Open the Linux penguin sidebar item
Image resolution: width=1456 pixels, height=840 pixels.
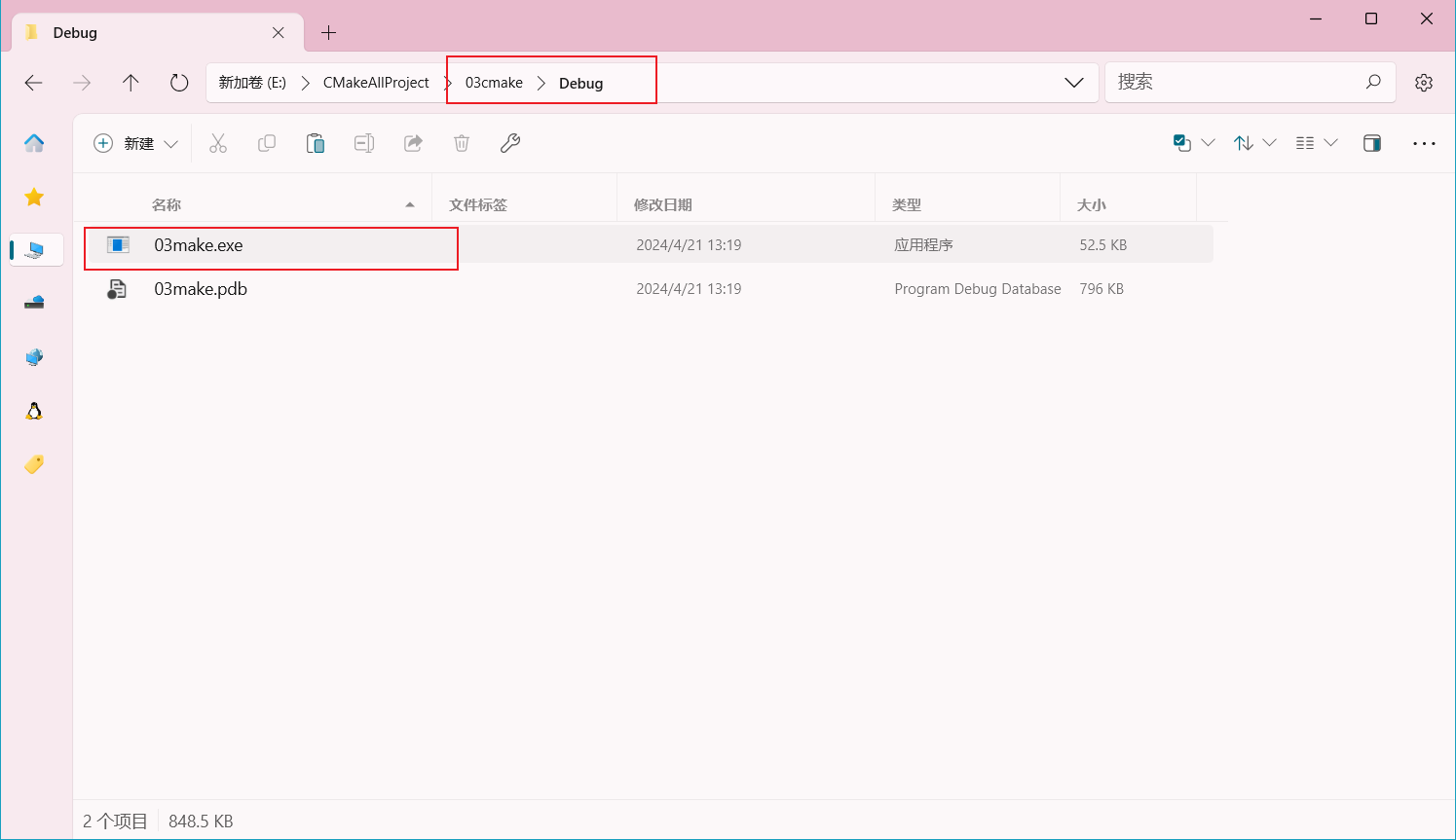34,411
